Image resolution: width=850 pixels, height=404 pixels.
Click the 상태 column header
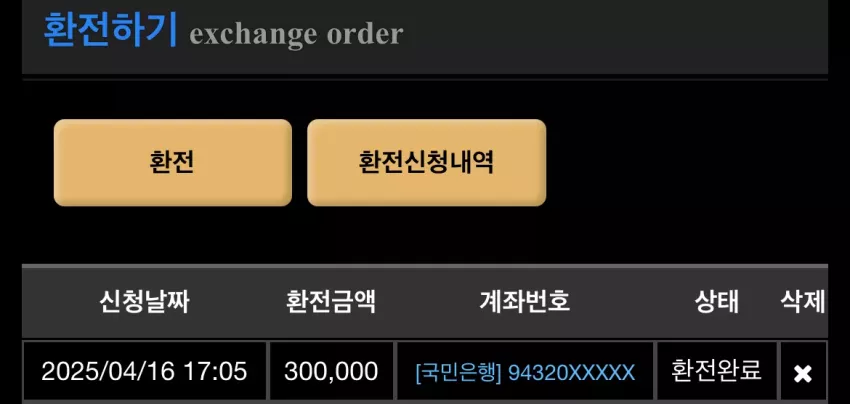717,301
